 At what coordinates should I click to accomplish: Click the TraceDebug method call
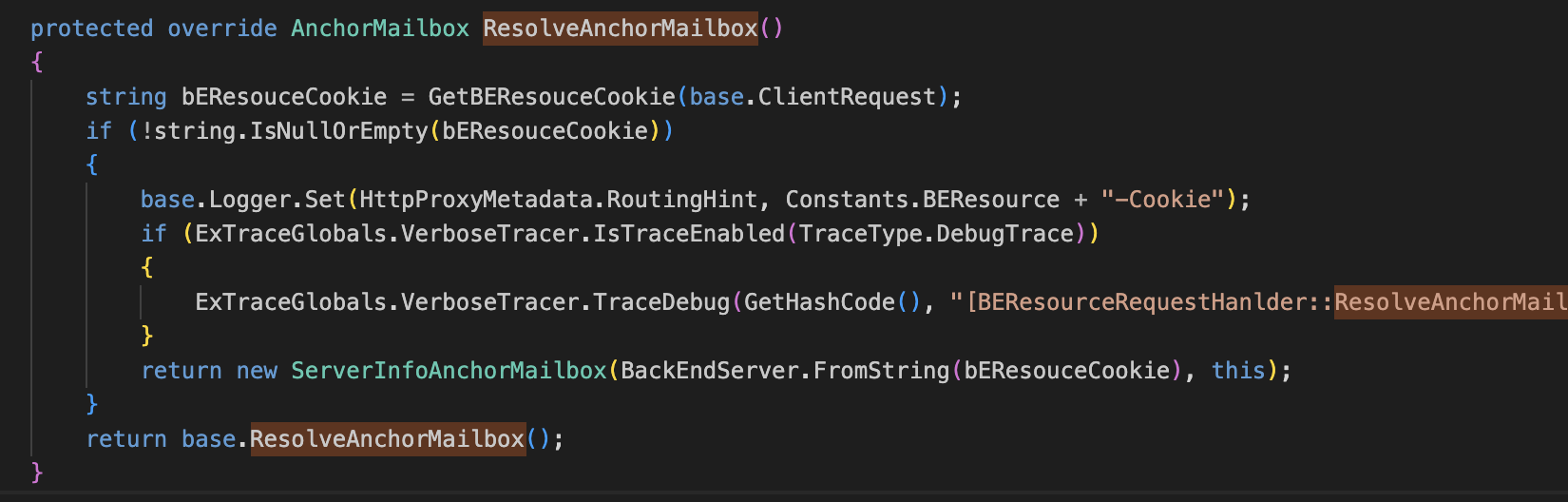661,302
